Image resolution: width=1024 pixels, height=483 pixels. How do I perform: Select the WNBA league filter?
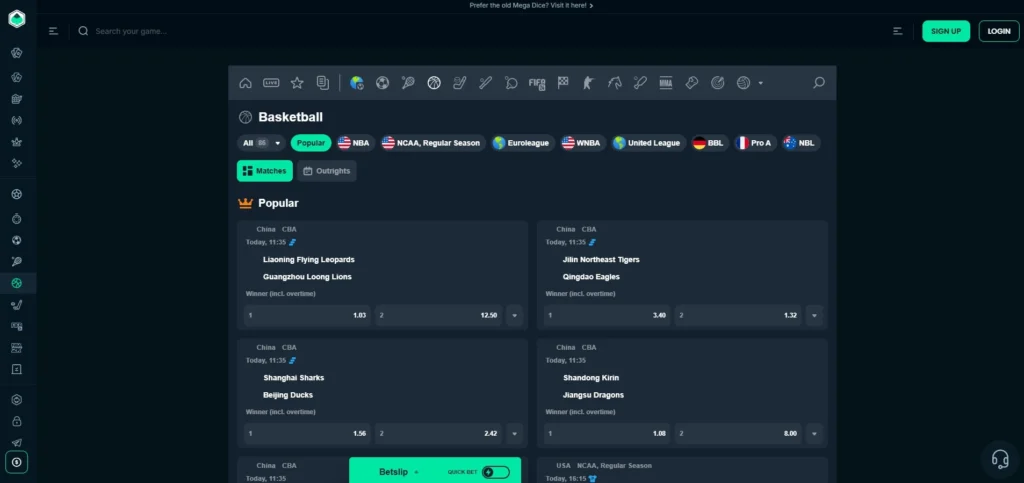point(583,143)
